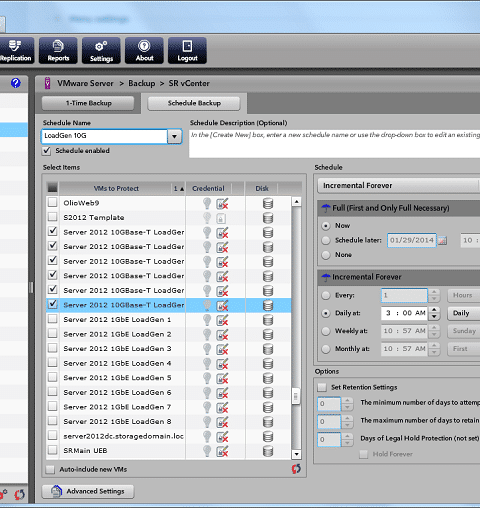Click the disk icon for 1GbE LoadGen 2
This screenshot has height=508, width=480.
click(268, 335)
